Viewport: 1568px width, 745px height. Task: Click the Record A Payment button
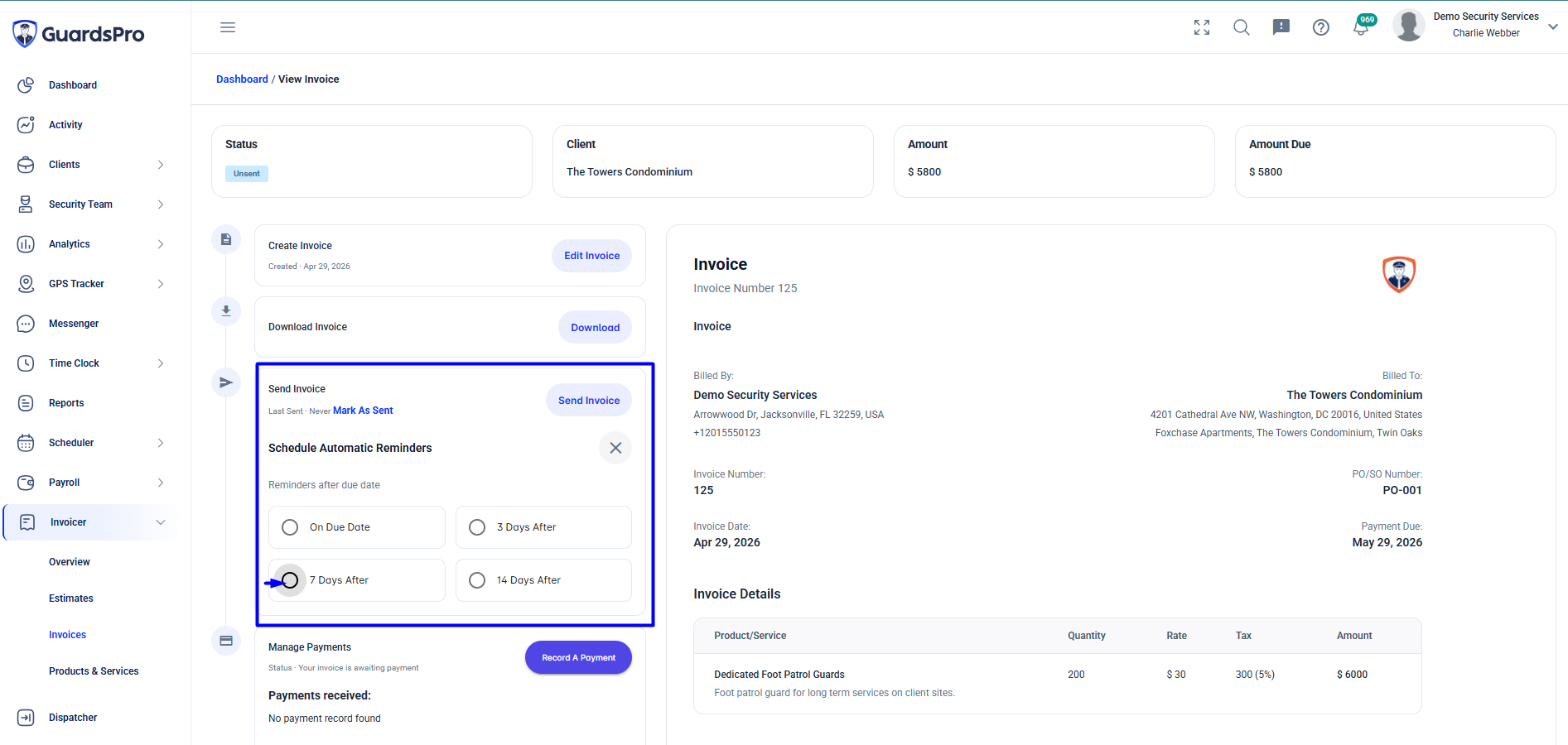pos(578,657)
